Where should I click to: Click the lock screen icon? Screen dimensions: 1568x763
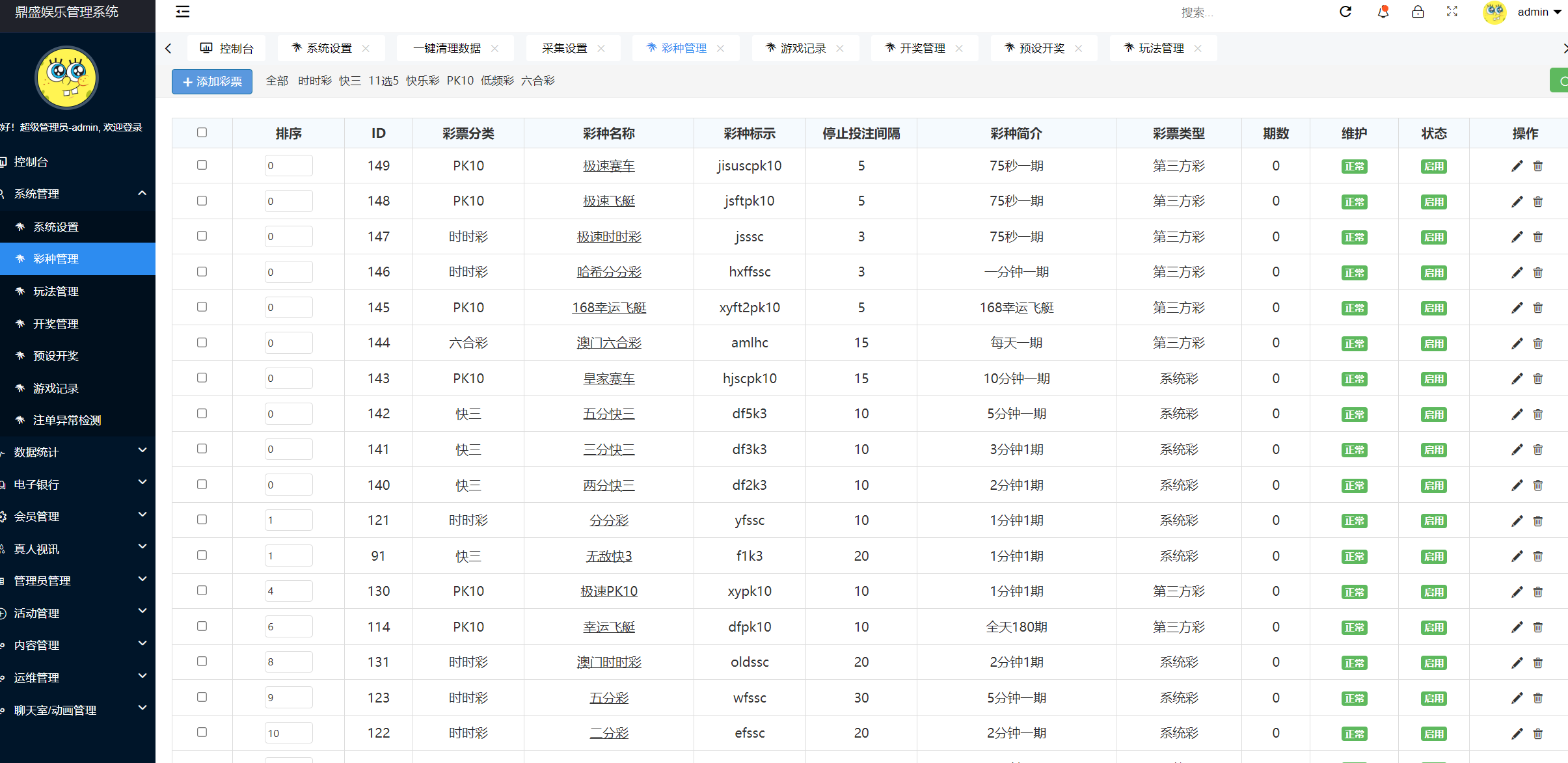click(x=1418, y=12)
